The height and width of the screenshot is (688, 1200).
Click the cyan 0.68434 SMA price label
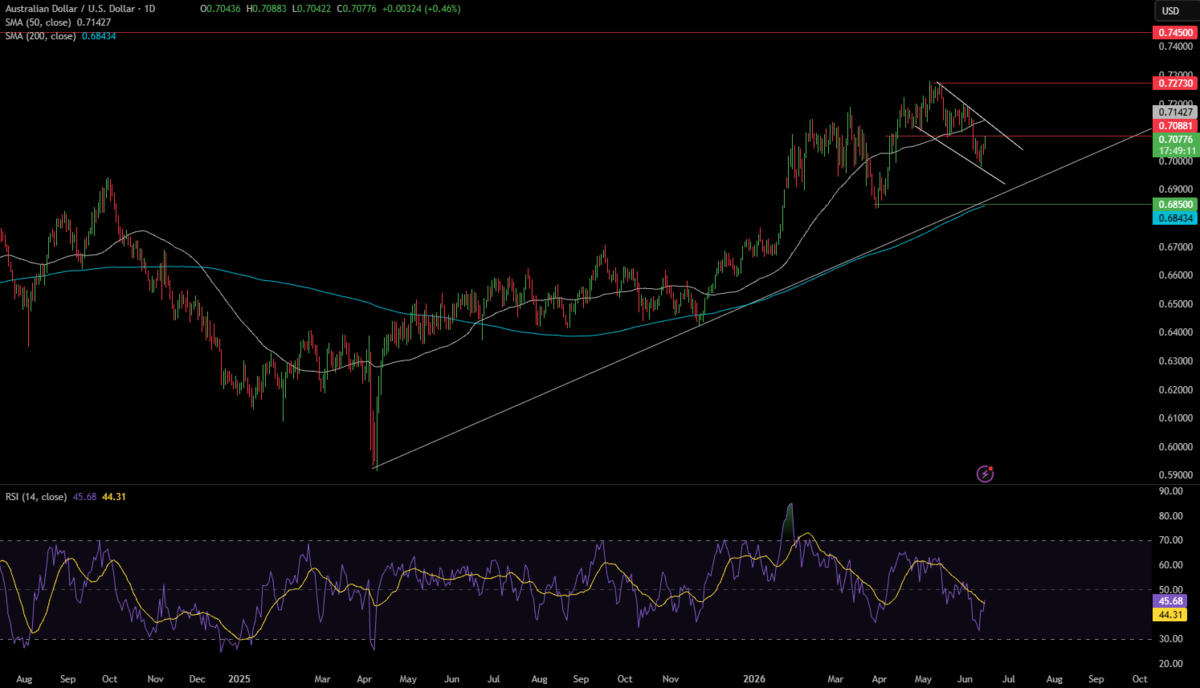click(x=1176, y=217)
